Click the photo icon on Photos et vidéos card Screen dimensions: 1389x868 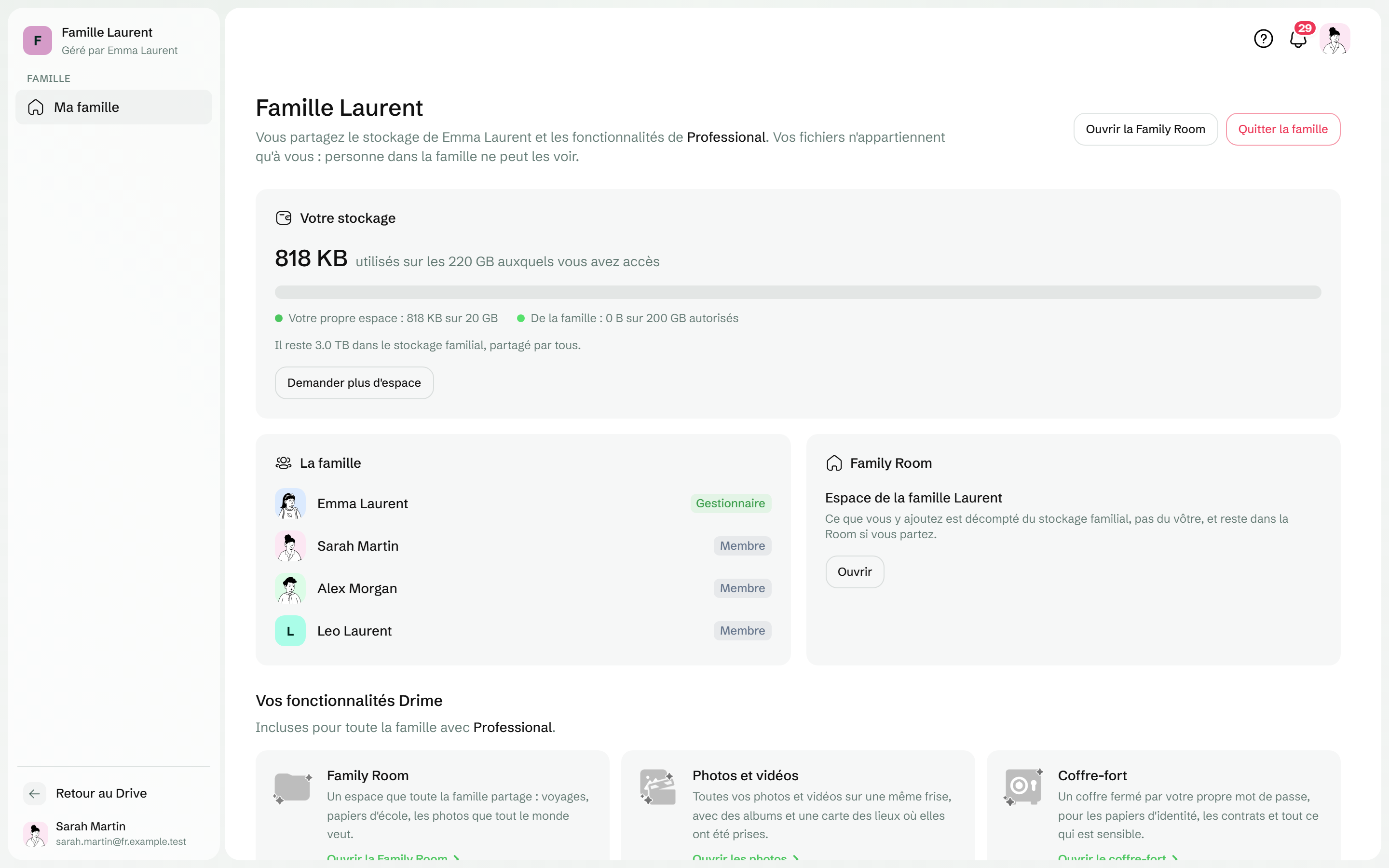tap(658, 787)
